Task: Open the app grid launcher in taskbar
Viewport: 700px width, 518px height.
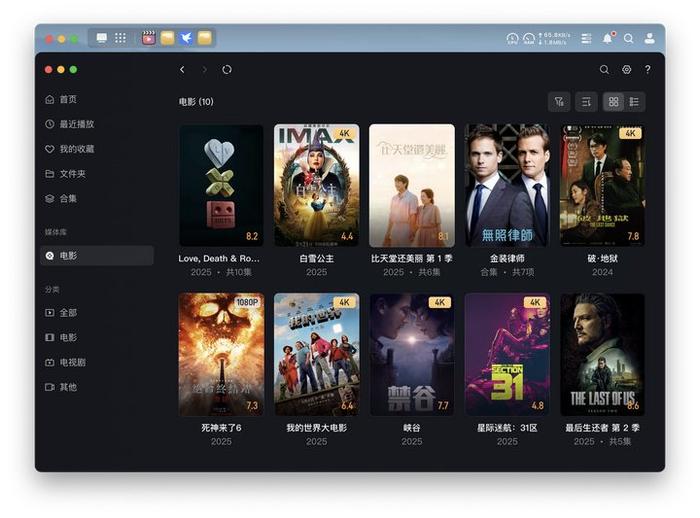Action: pyautogui.click(x=120, y=38)
